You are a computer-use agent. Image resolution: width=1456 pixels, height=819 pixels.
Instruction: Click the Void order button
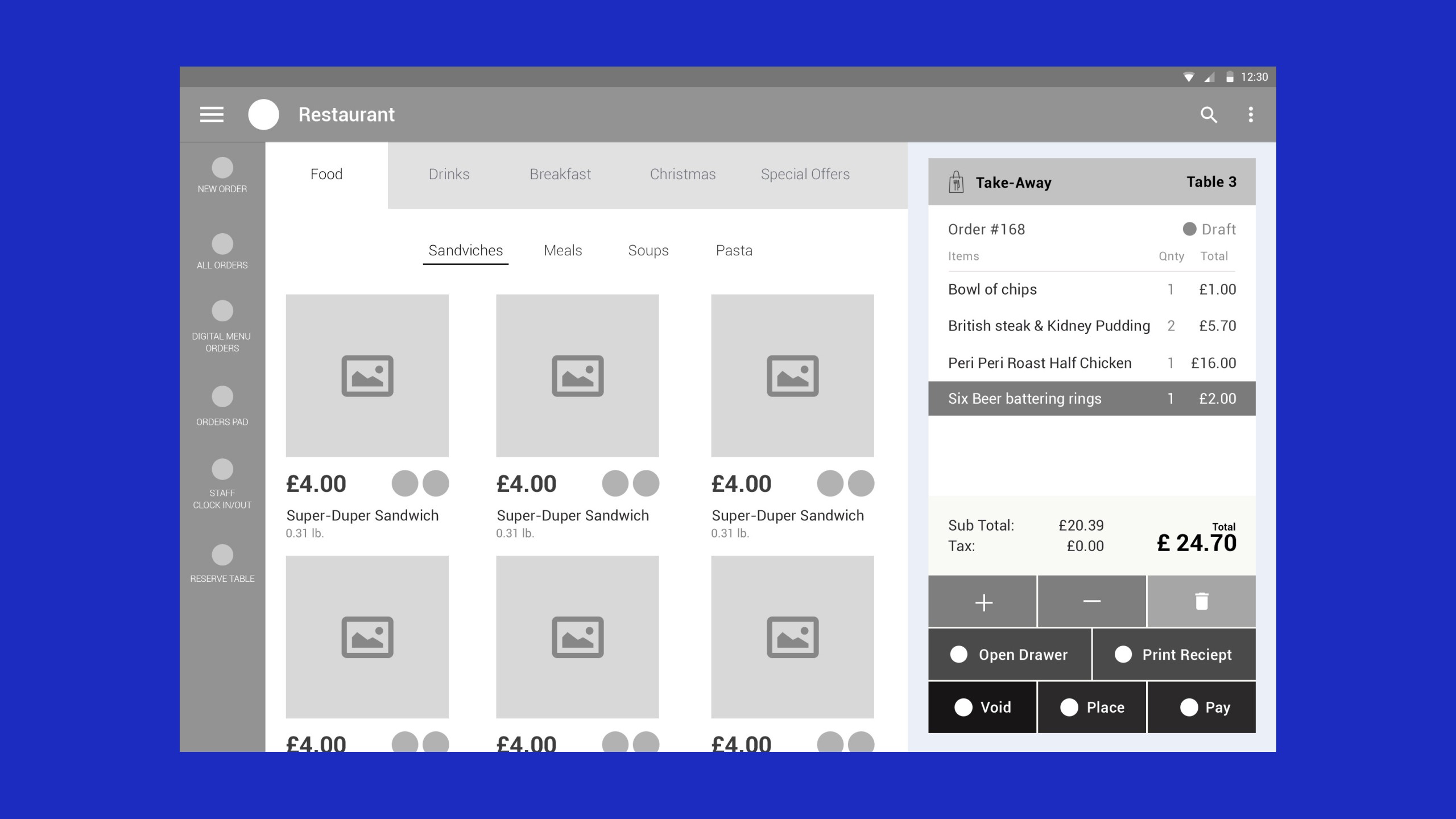[x=982, y=706]
